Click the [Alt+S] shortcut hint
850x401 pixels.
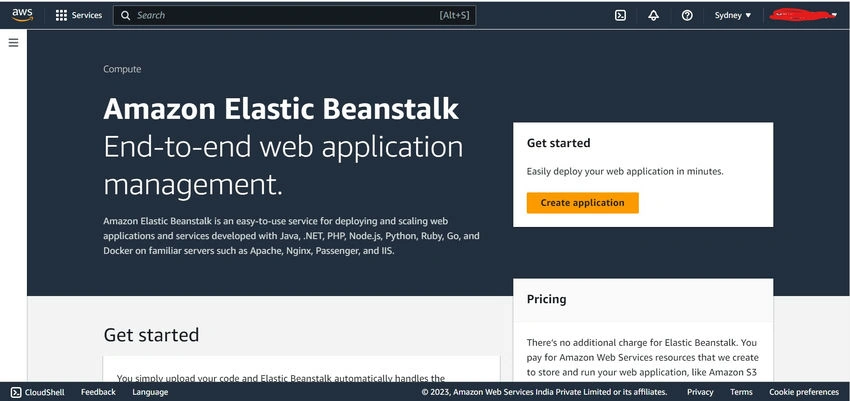(x=454, y=15)
